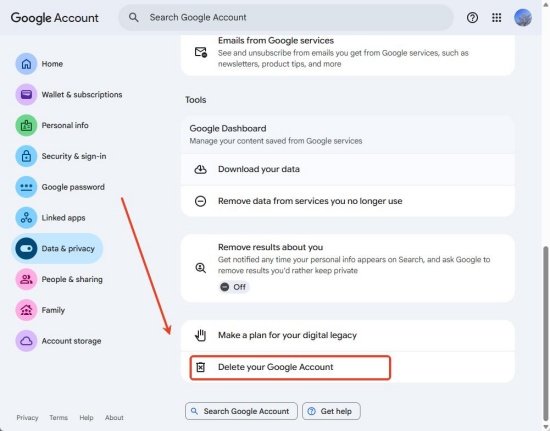Click the envelope icon for Emails from Google services
Screen dimensions: 550x431
(201, 52)
